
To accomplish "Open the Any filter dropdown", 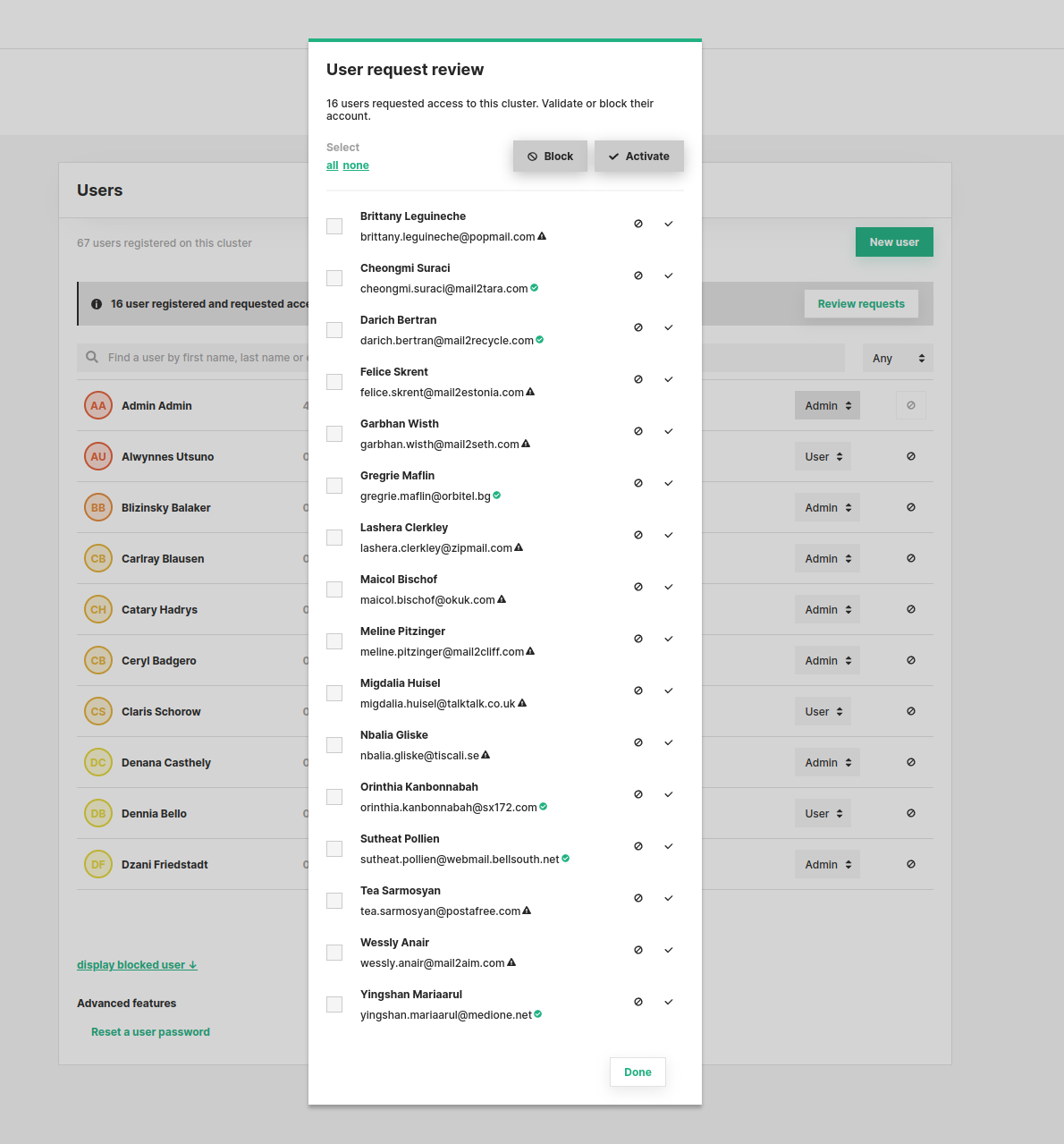I will click(897, 358).
